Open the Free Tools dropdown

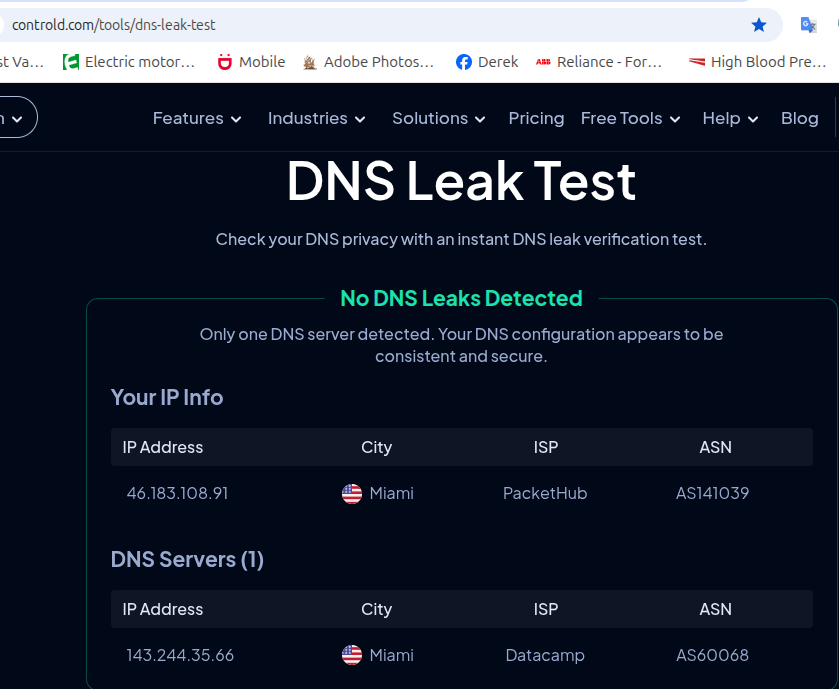630,118
